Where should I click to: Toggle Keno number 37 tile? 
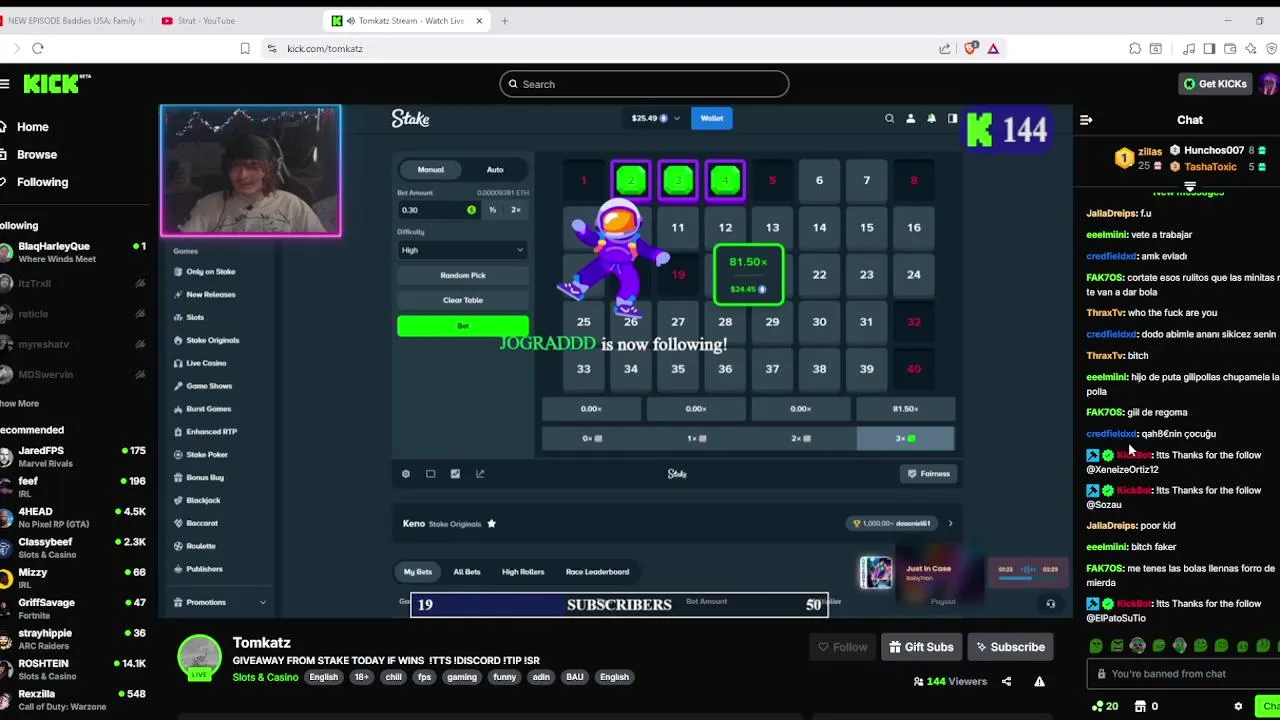772,368
